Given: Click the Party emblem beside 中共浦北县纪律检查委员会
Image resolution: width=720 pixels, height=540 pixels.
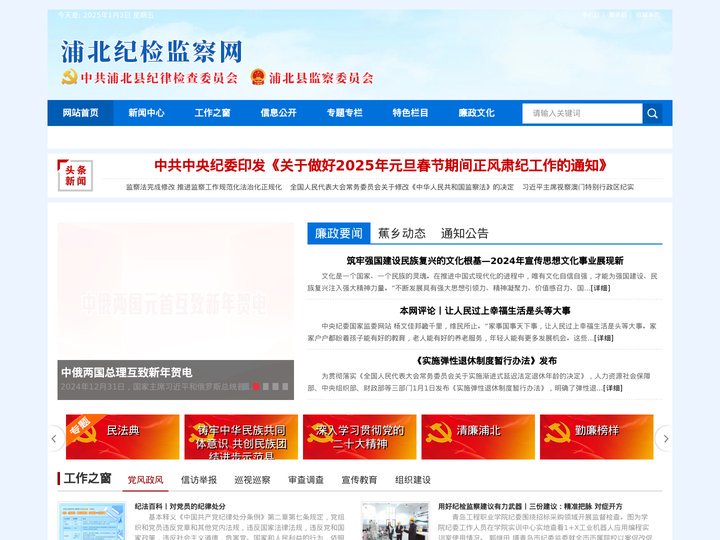Looking at the screenshot, I should coord(69,77).
